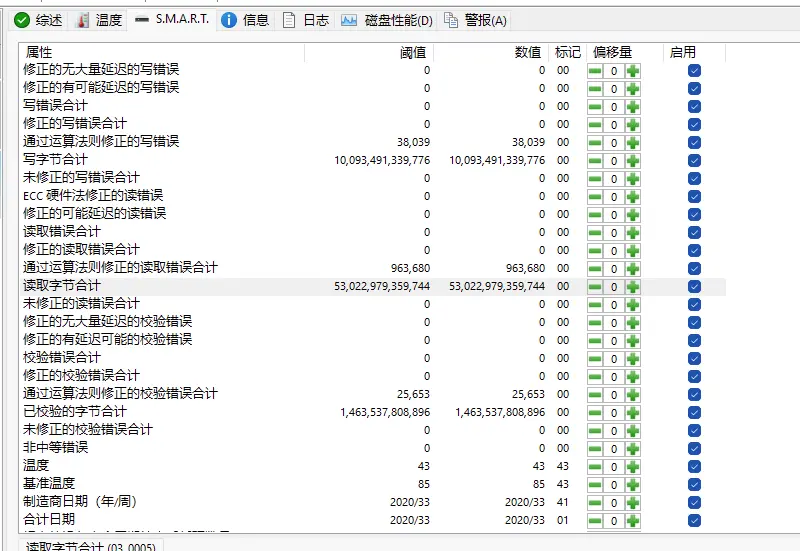Screen dimensions: 800x551
Task: Go to the 警报(A) tab
Action: tap(475, 20)
